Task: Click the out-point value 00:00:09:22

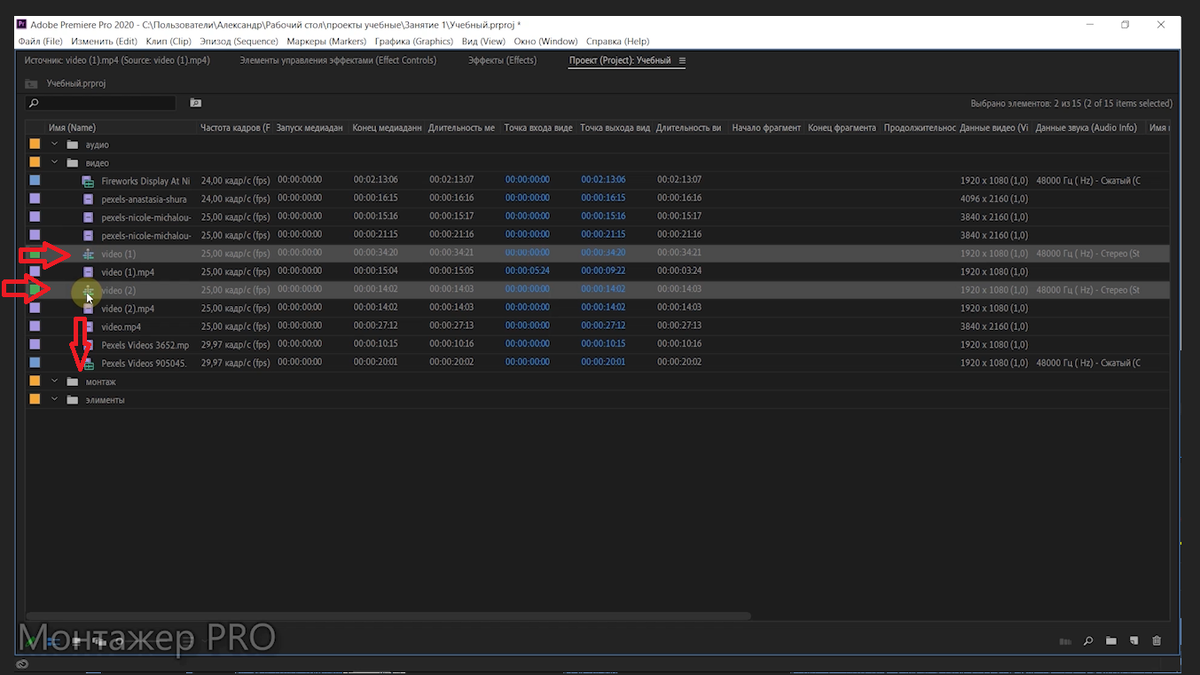Action: point(603,272)
